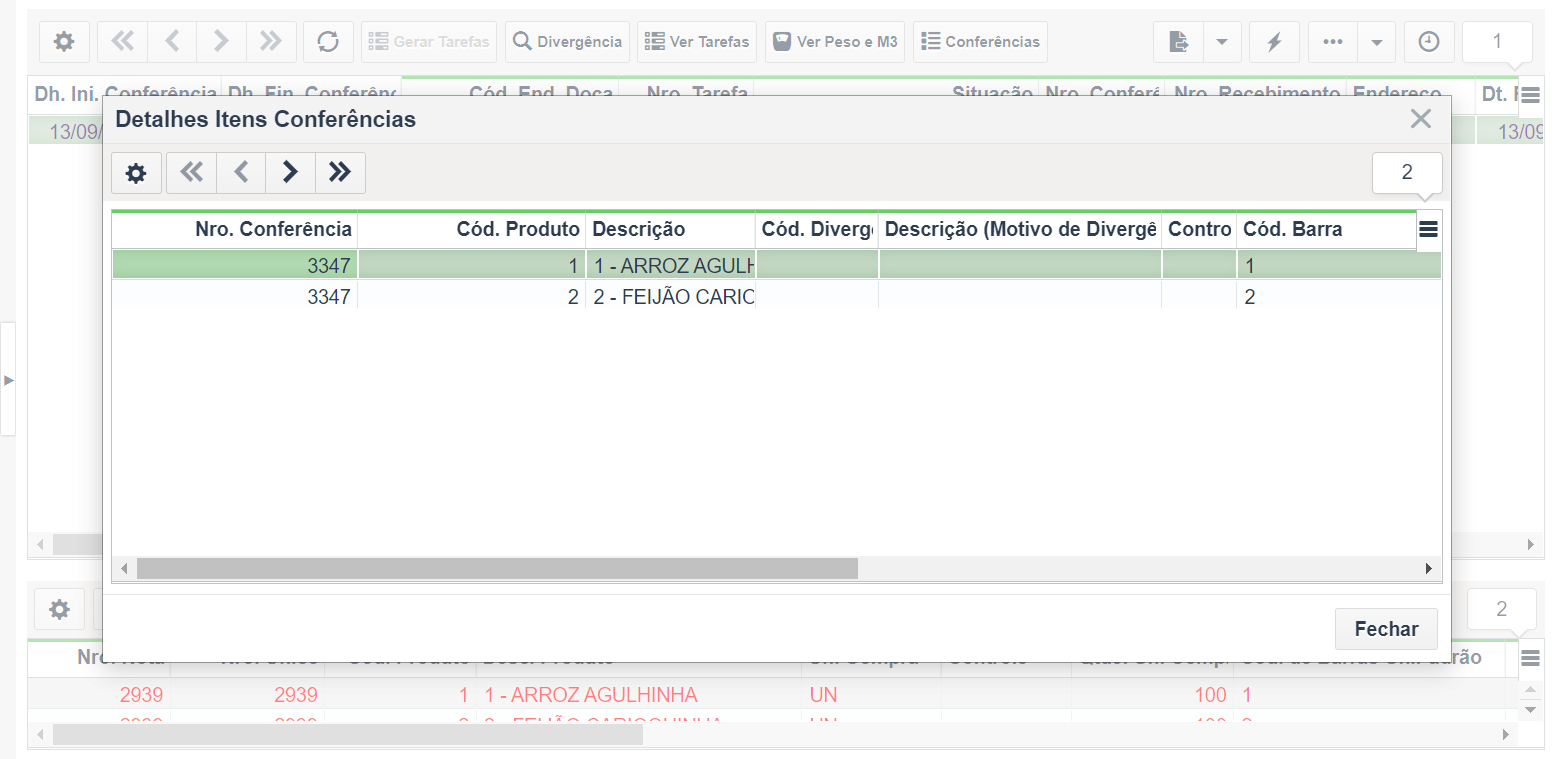Click the dialog record count field showing 2
This screenshot has height=759, width=1554.
(x=1407, y=172)
